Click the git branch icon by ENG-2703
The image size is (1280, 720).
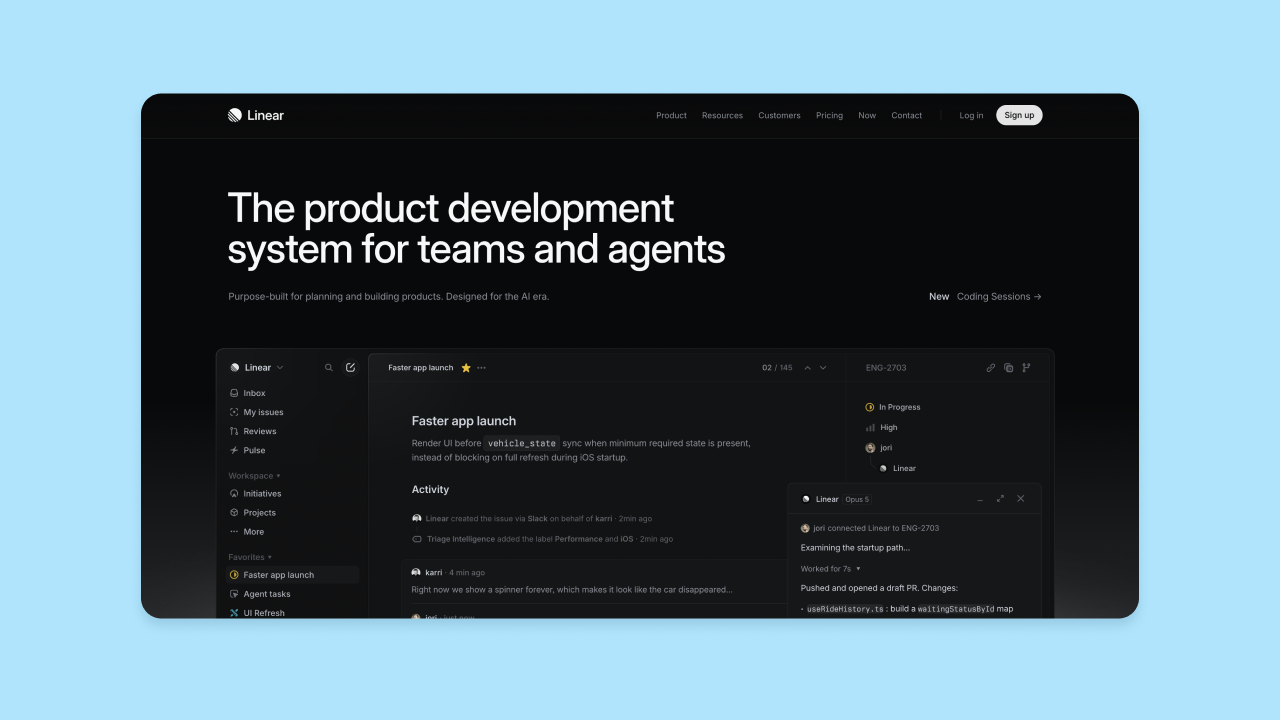(x=1026, y=368)
